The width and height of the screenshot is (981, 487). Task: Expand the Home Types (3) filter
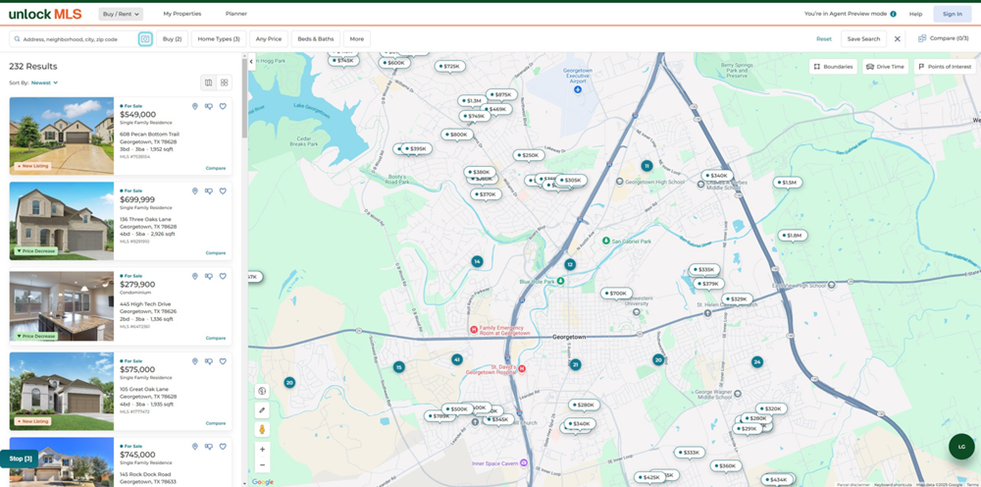[x=219, y=39]
